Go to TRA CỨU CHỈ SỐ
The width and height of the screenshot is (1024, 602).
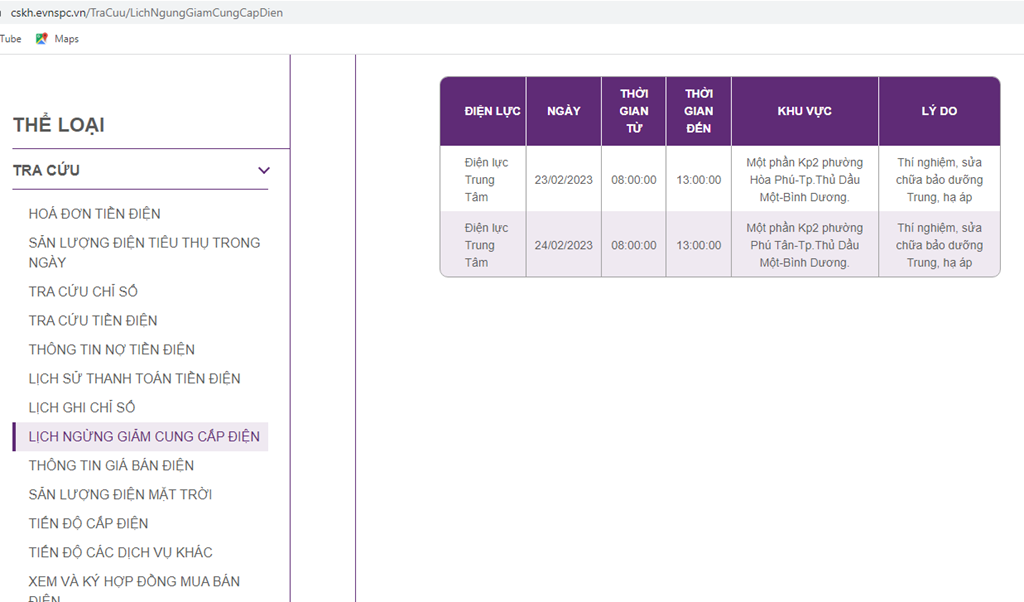[x=83, y=291]
